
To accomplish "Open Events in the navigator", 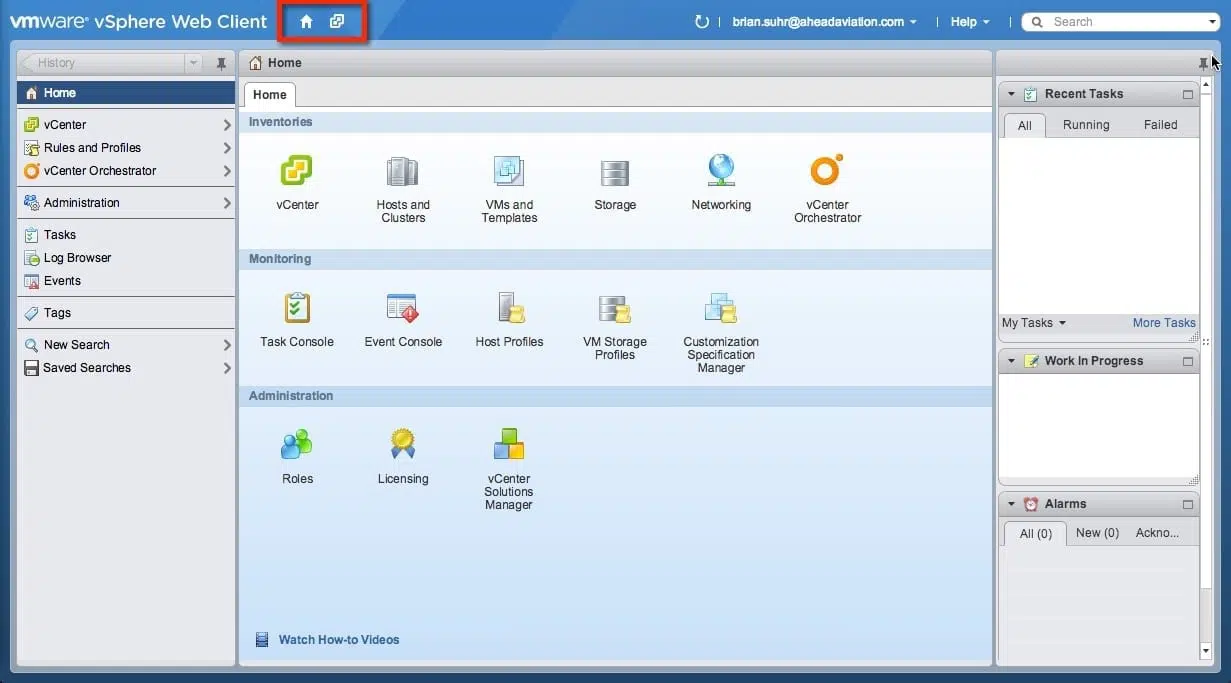I will (126, 281).
